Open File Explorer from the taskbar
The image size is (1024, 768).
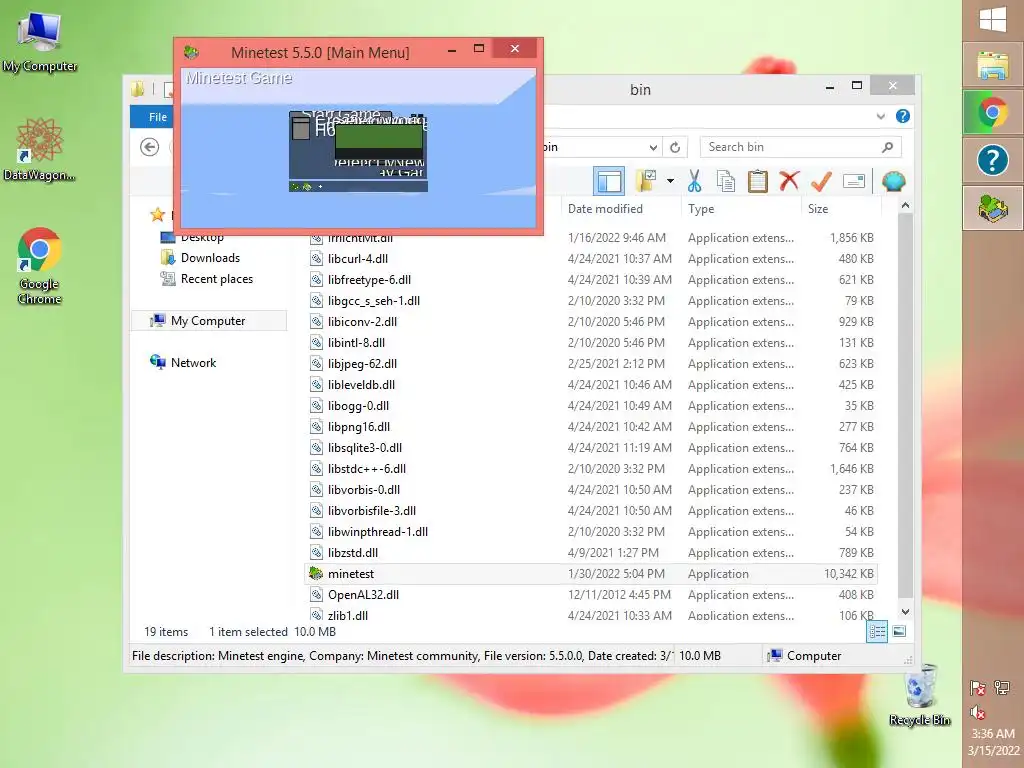[x=993, y=66]
